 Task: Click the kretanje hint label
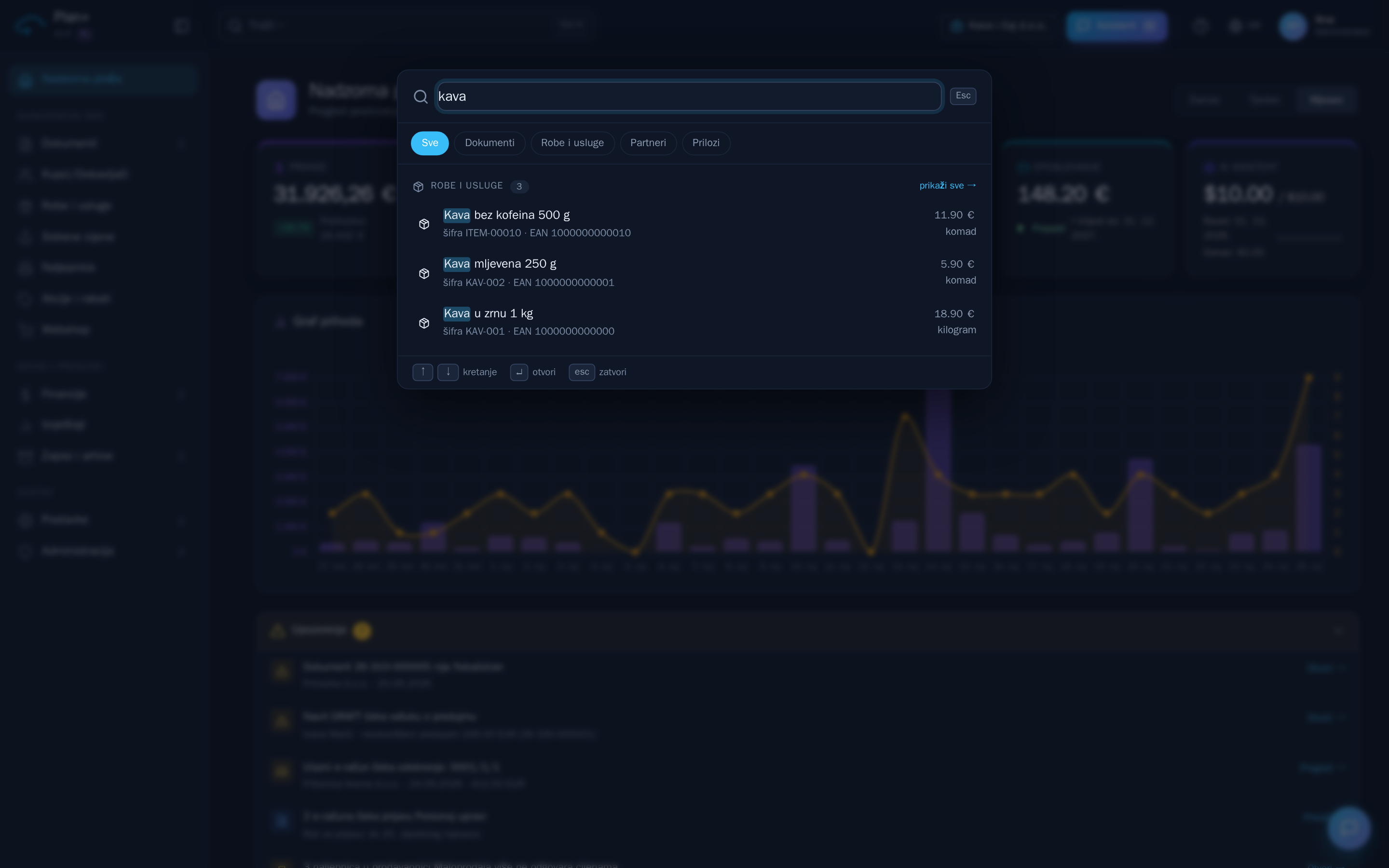pyautogui.click(x=480, y=372)
